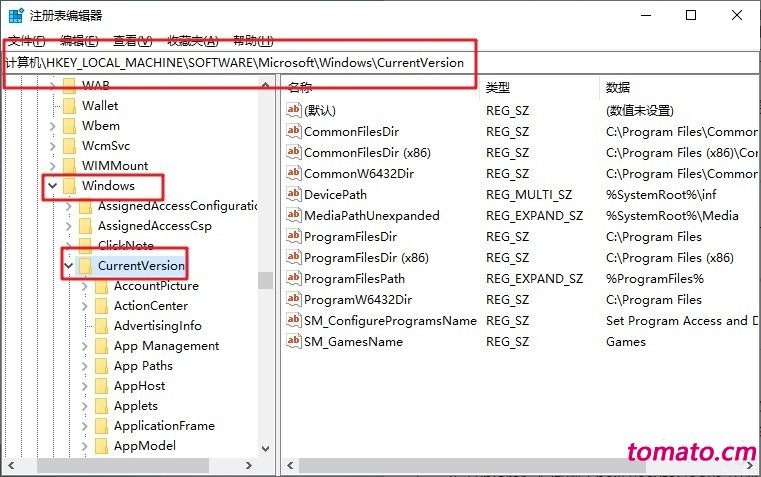
Task: Open the 文件(F) menu
Action: 27,41
